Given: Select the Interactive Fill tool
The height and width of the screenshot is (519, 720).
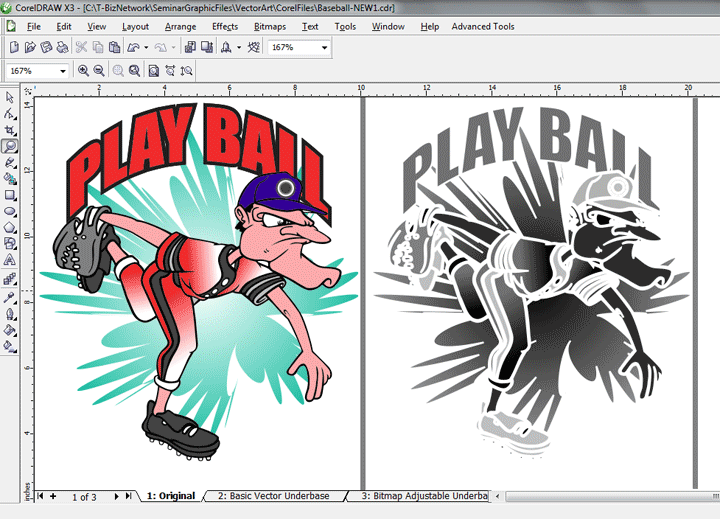Looking at the screenshot, I should pyautogui.click(x=10, y=346).
